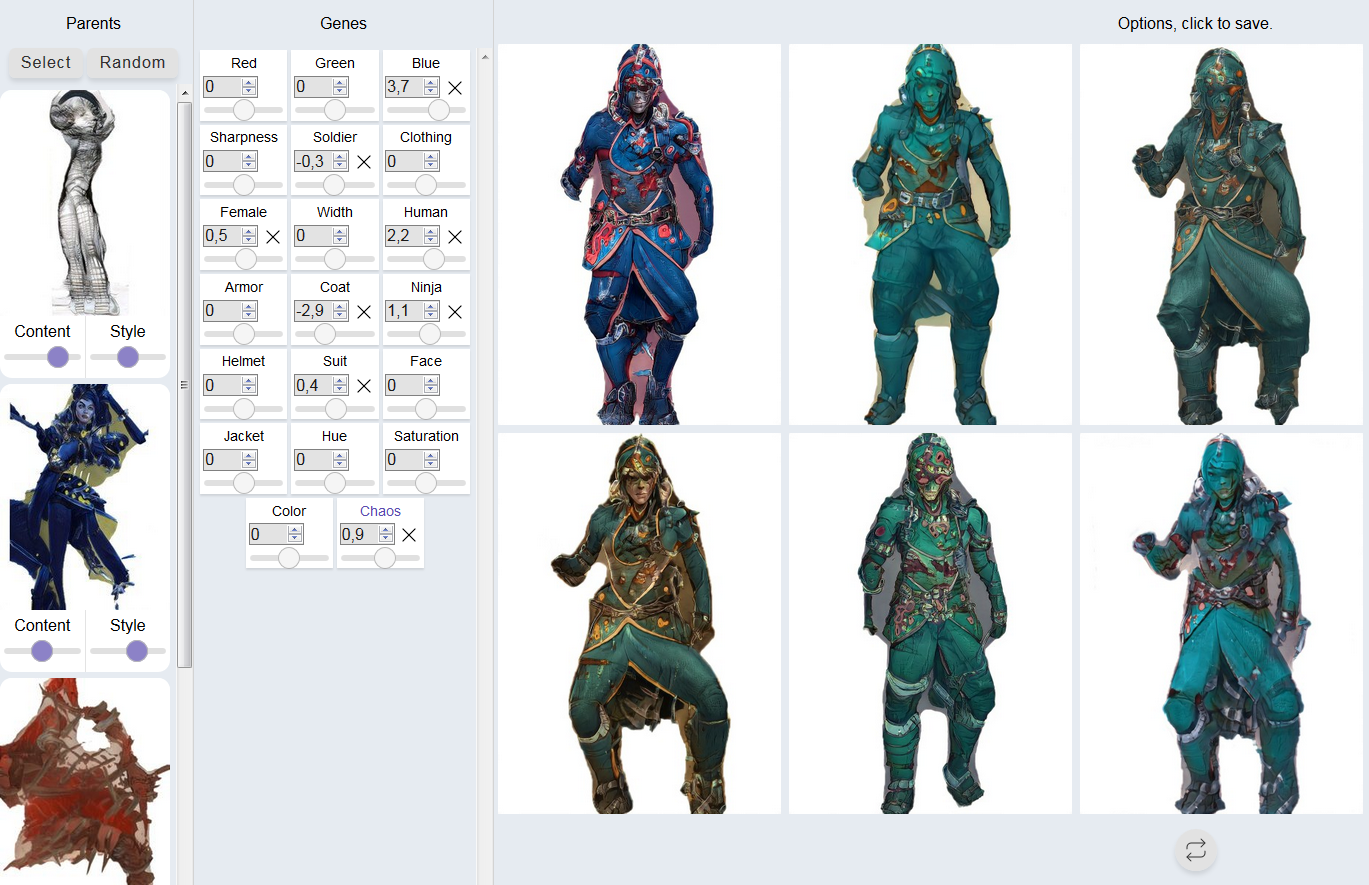Click the Content slider of the dark blue parent
The height and width of the screenshot is (885, 1369).
click(x=43, y=651)
